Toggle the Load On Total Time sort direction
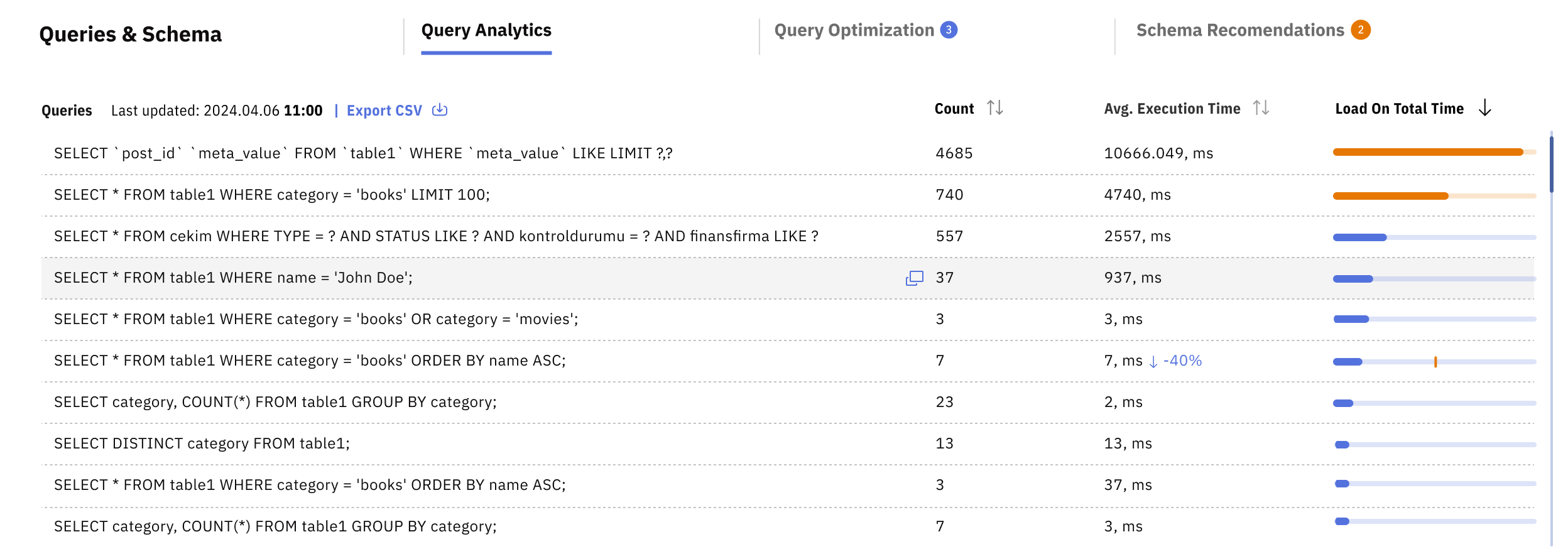The width and height of the screenshot is (1568, 554). point(1485,108)
